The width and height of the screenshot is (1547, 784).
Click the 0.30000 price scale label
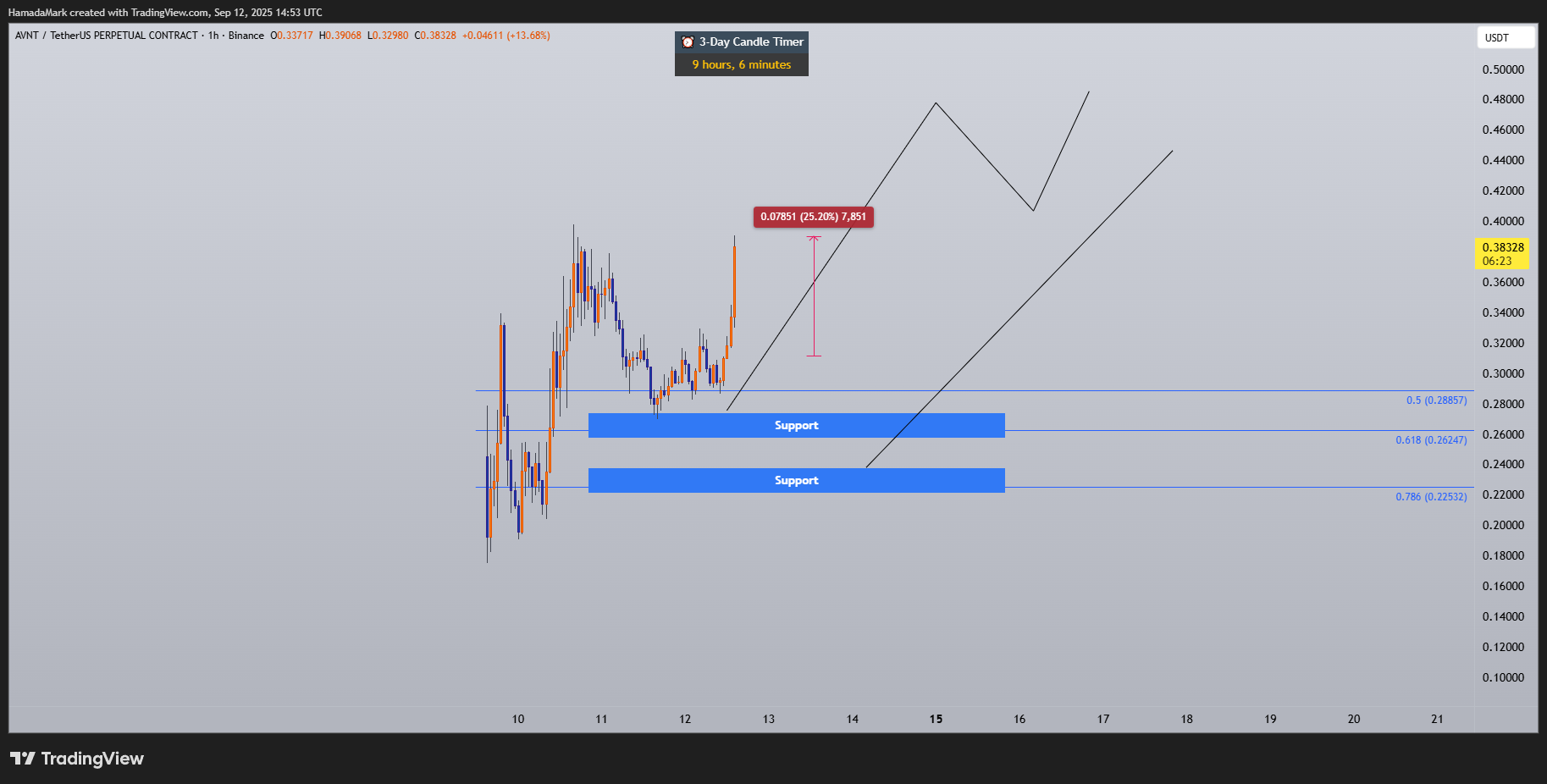(x=1503, y=373)
